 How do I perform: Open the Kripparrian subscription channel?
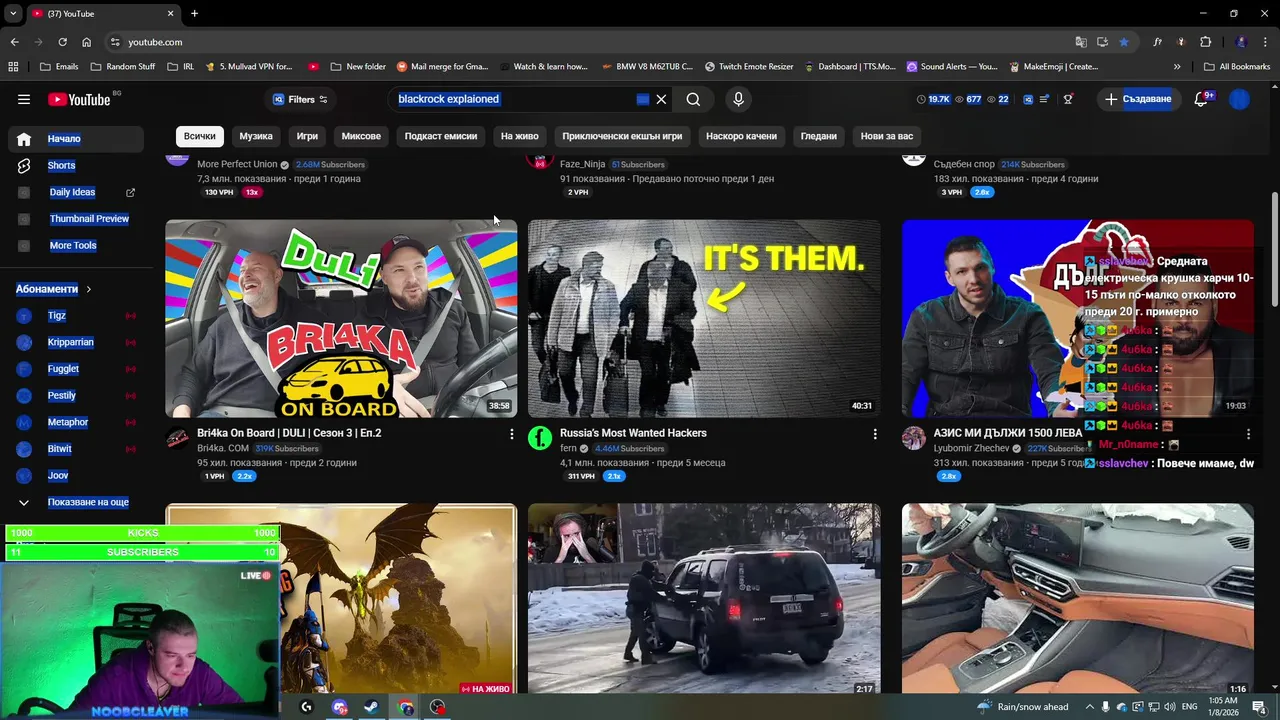[70, 342]
